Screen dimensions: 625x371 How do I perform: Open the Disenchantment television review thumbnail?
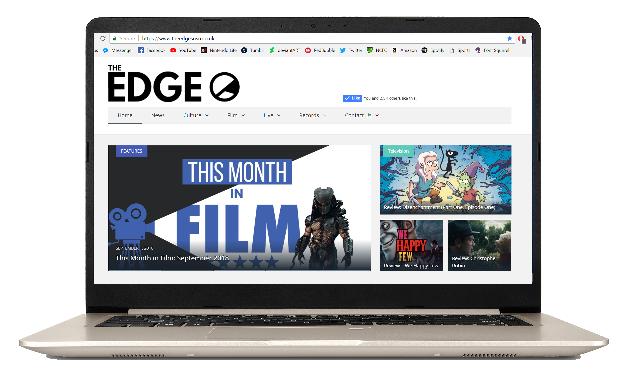point(445,180)
